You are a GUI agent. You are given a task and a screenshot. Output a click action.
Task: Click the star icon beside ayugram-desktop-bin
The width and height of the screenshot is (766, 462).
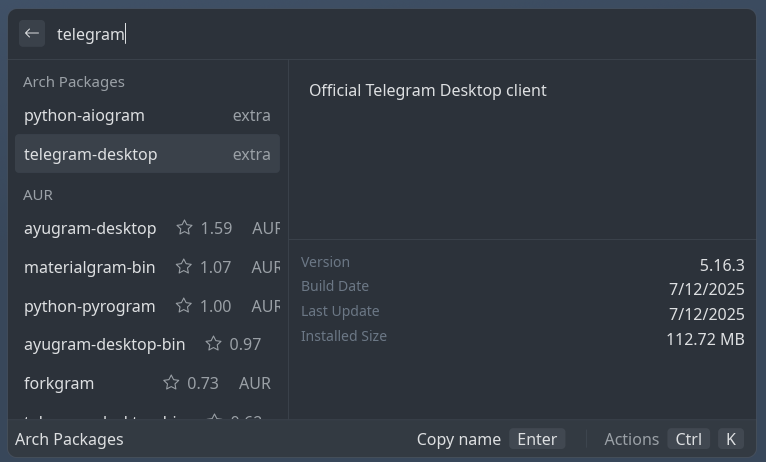(213, 344)
